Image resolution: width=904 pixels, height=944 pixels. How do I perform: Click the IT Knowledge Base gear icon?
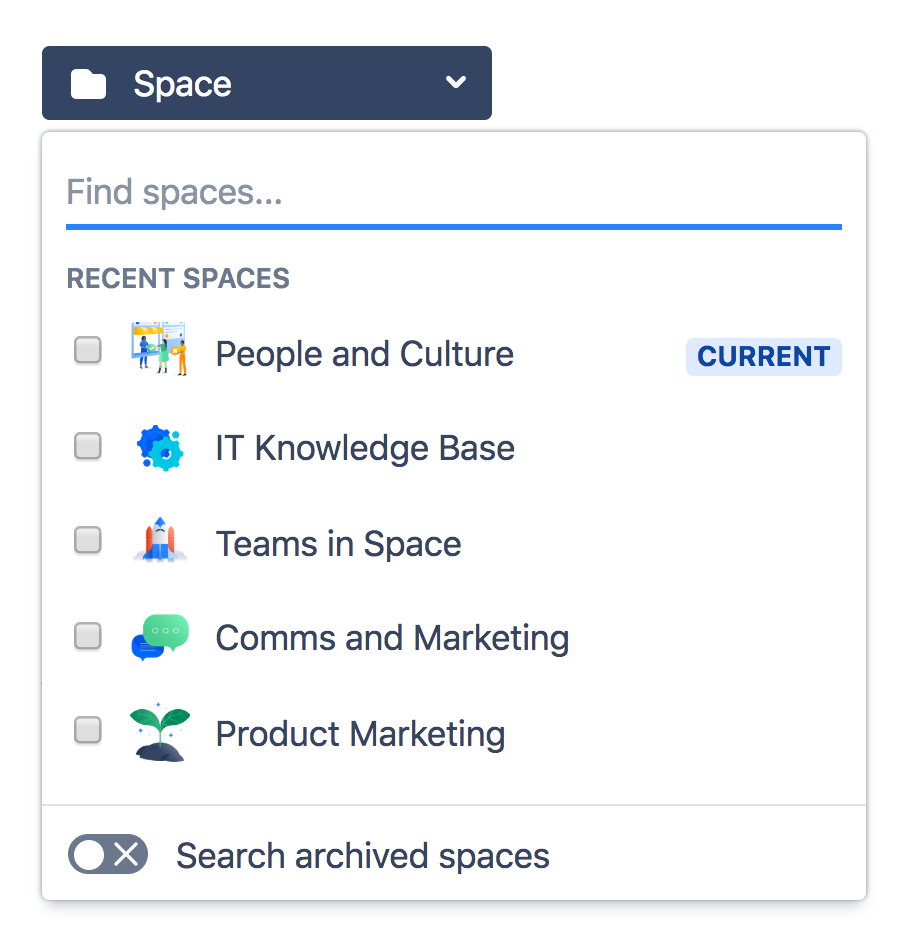pos(159,448)
